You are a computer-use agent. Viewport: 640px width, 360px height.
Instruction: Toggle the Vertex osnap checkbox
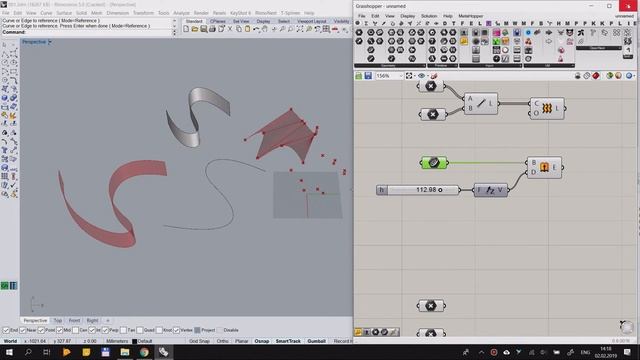pos(176,330)
